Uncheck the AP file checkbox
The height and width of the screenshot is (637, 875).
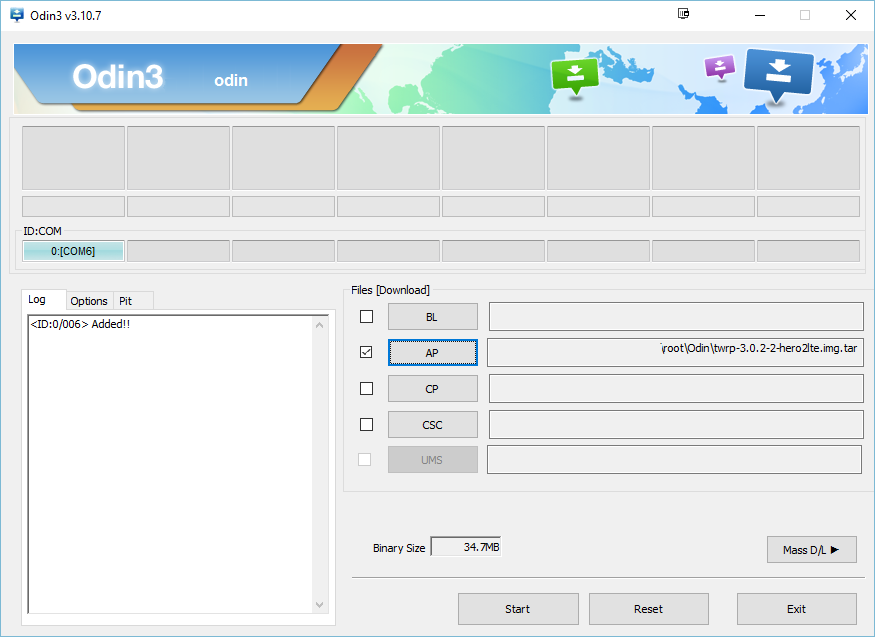[366, 352]
